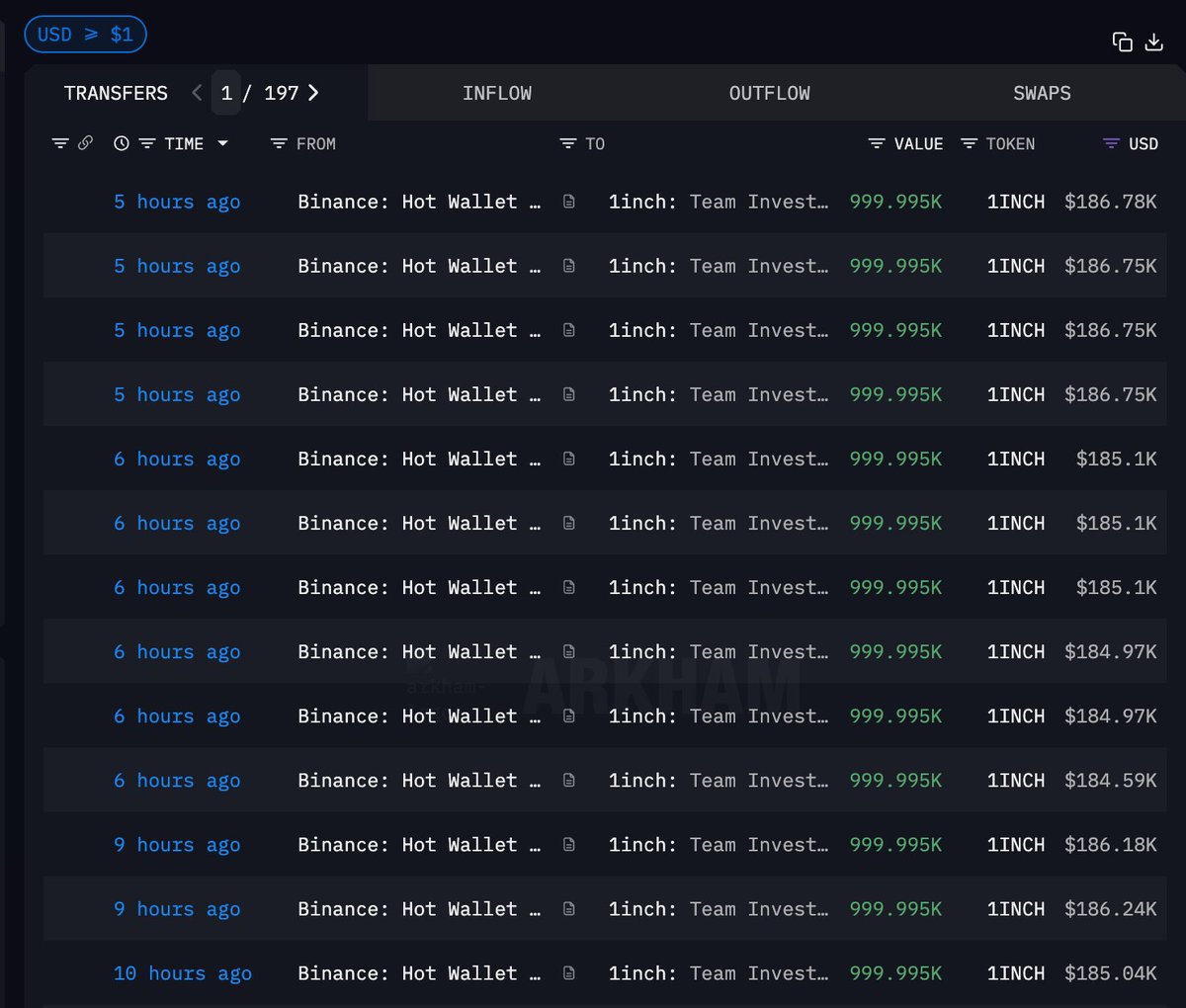This screenshot has width=1186, height=1008.
Task: Open 1inch Team Invest in $184.59K row
Action: pyautogui.click(x=719, y=781)
